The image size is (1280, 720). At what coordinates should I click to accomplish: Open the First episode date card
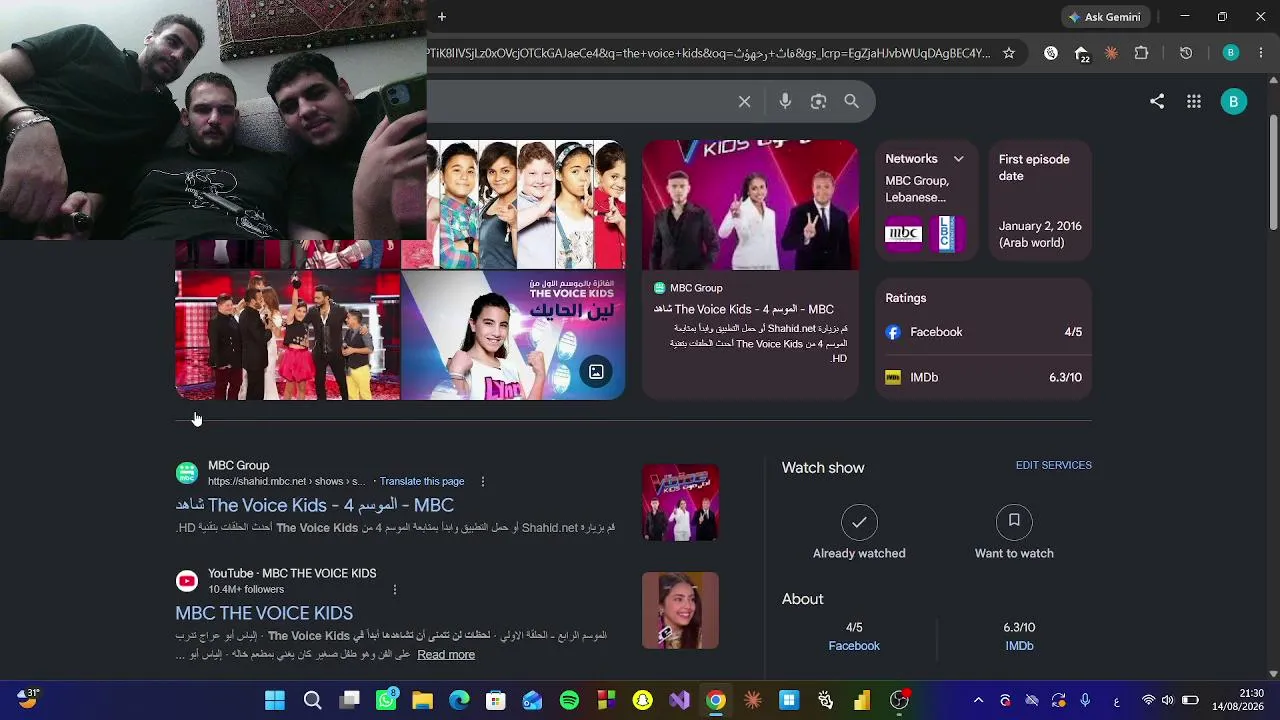pos(1040,201)
